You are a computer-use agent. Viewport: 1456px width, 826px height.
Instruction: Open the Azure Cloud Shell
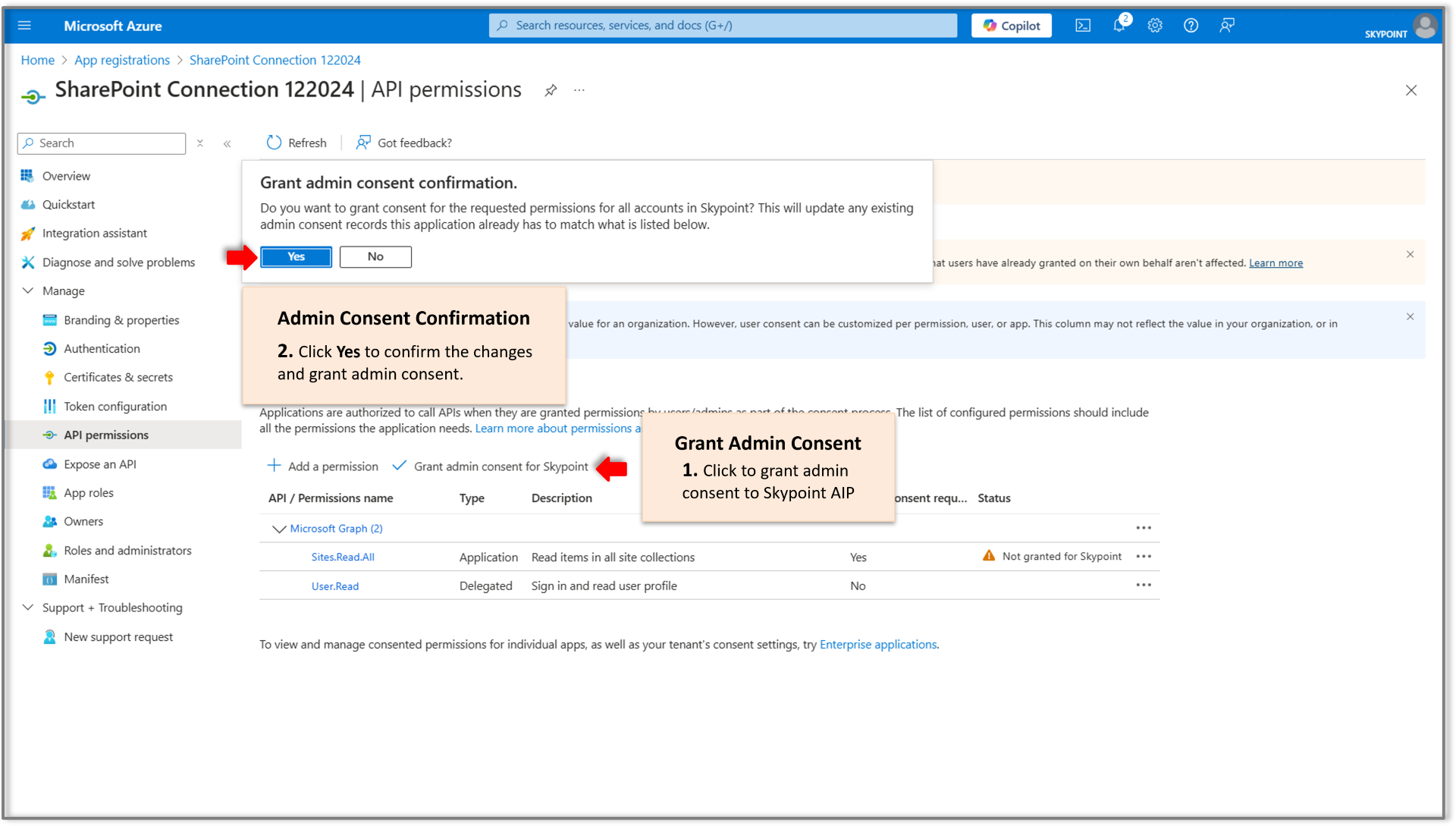tap(1082, 25)
